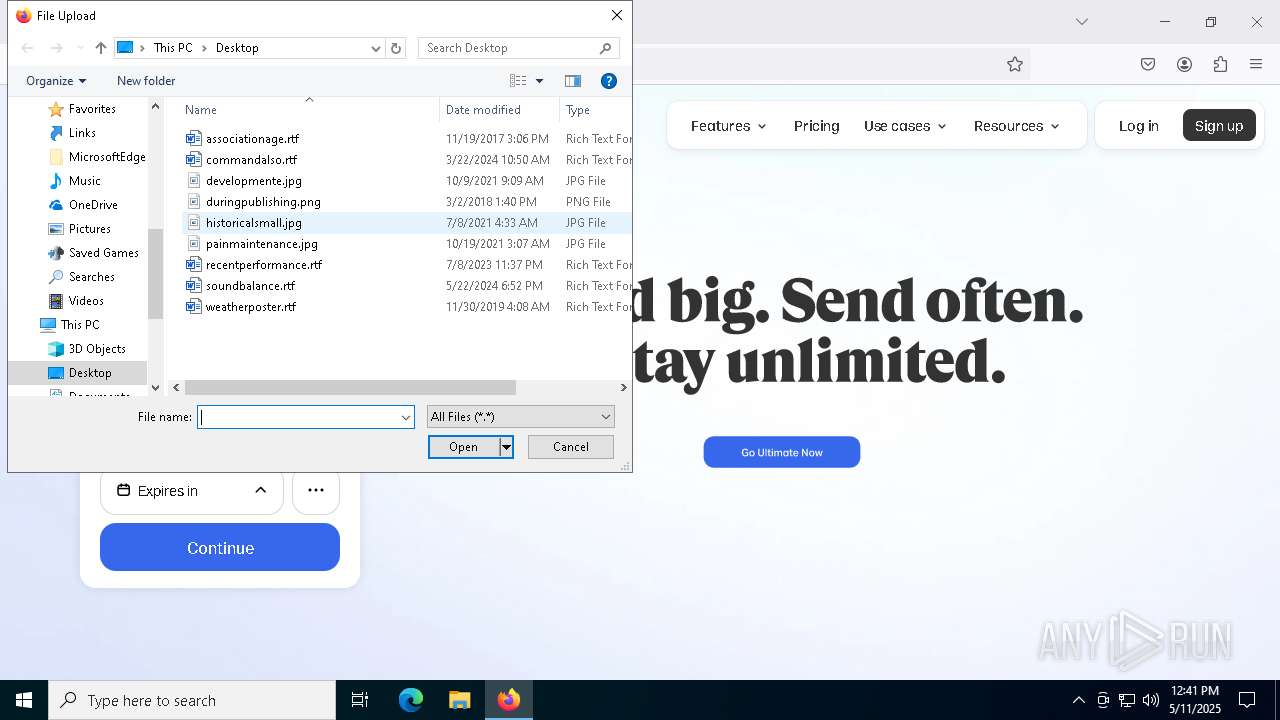
Task: Go back in File Upload dialog
Action: coord(28,48)
